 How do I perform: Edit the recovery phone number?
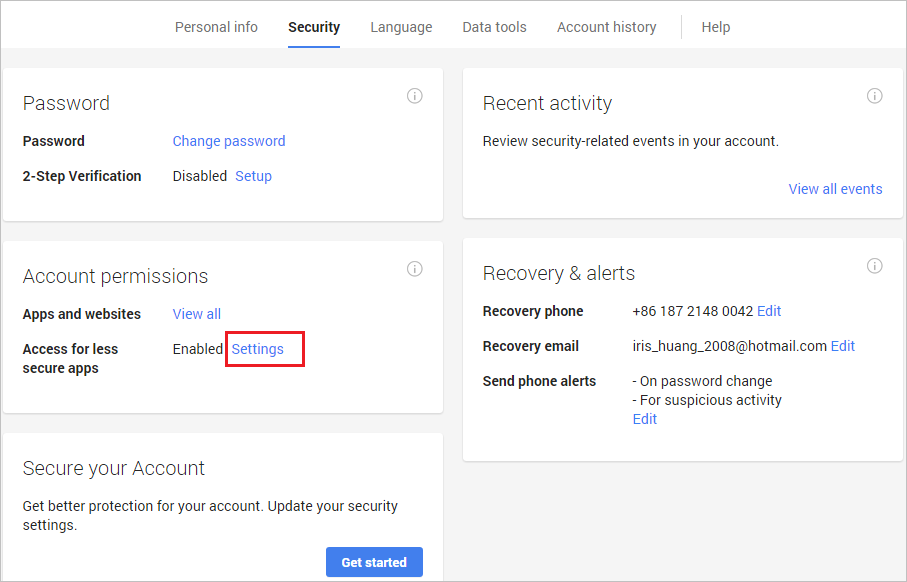pos(769,311)
